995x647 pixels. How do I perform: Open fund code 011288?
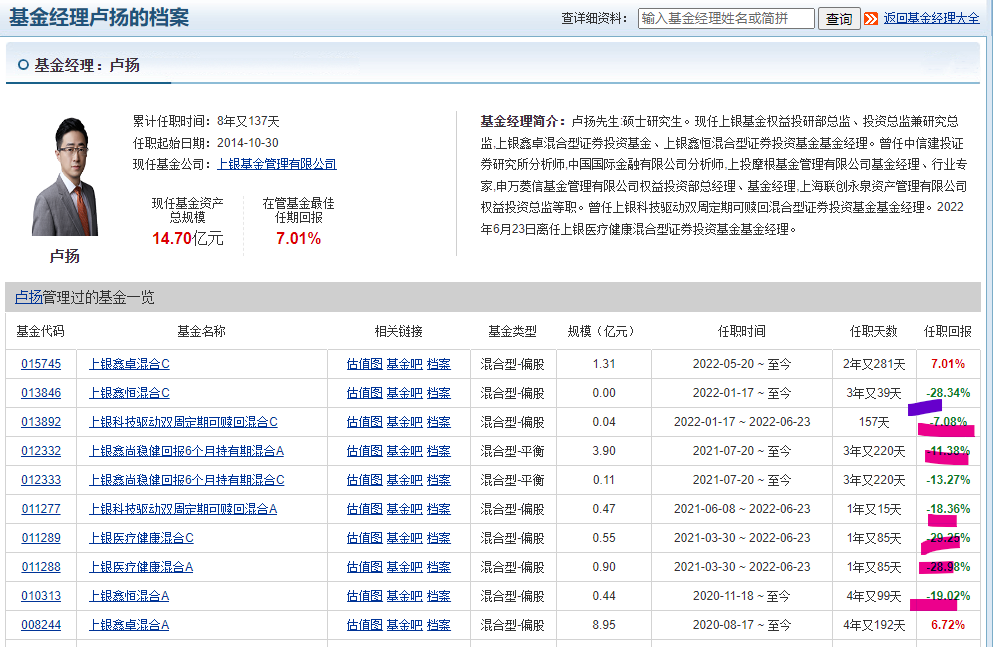[x=41, y=567]
